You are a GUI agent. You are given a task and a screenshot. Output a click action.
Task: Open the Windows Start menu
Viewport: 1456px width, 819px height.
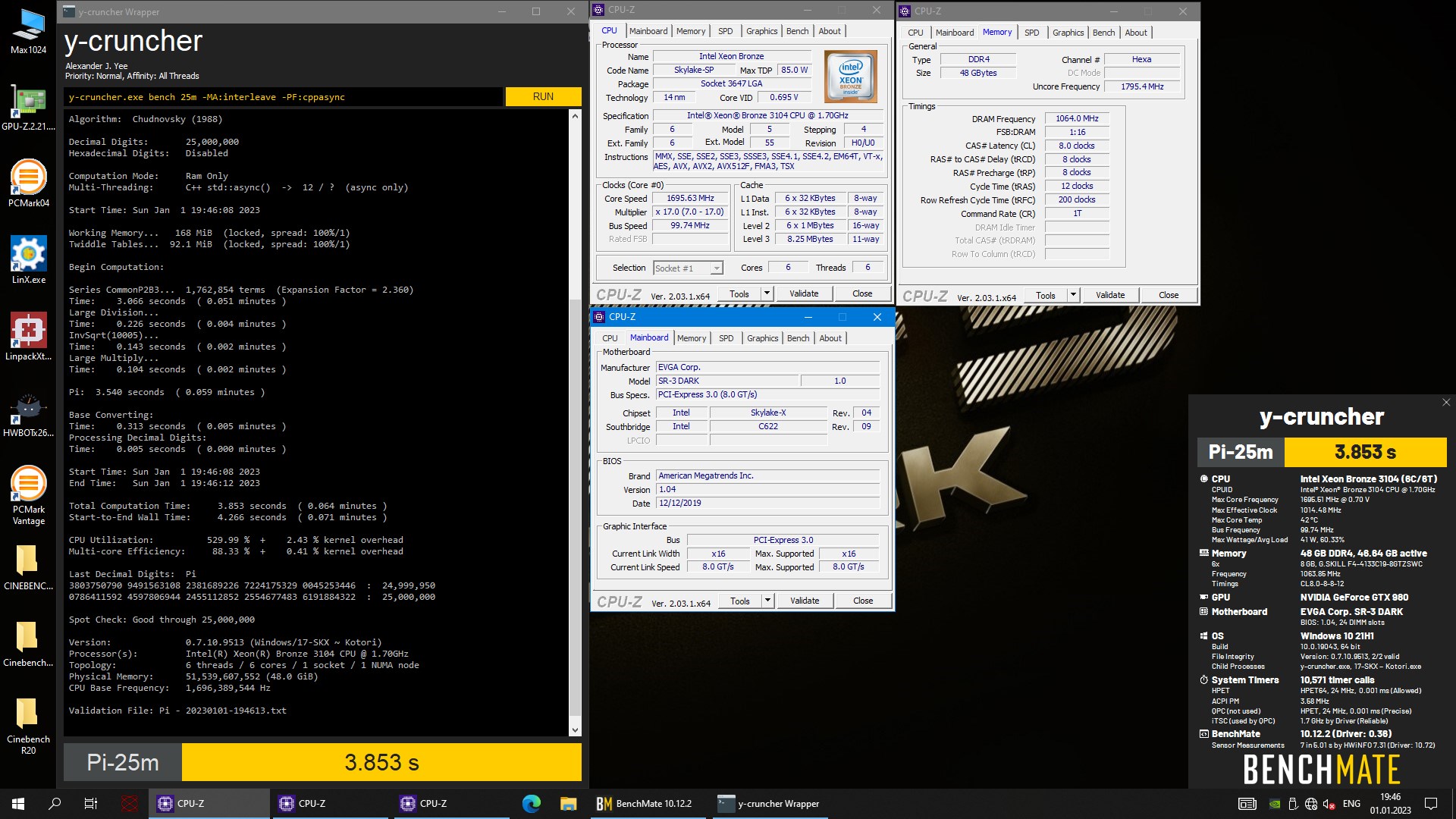[x=18, y=804]
